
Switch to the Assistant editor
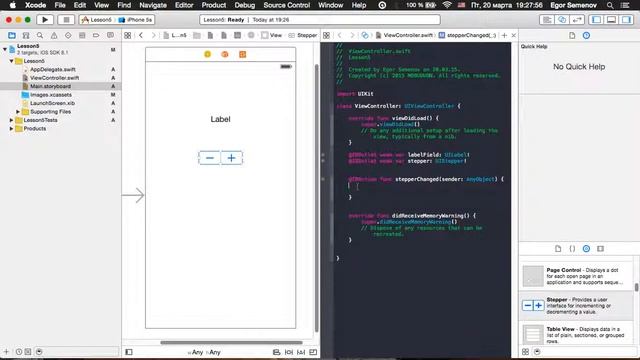coord(562,20)
